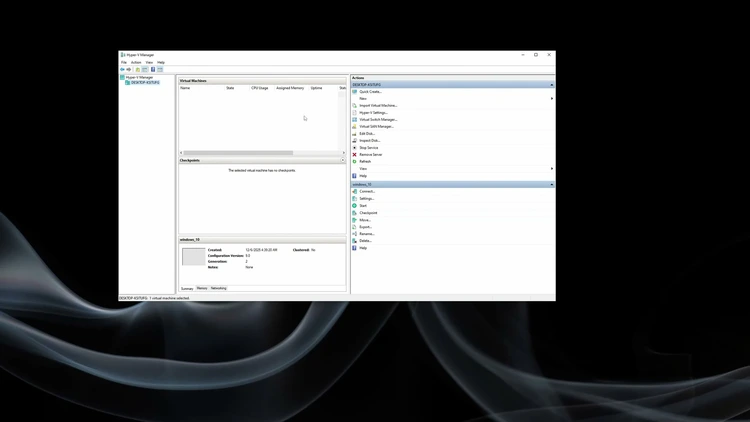Image resolution: width=750 pixels, height=422 pixels.
Task: Click the Inspect Disk action icon
Action: click(354, 141)
